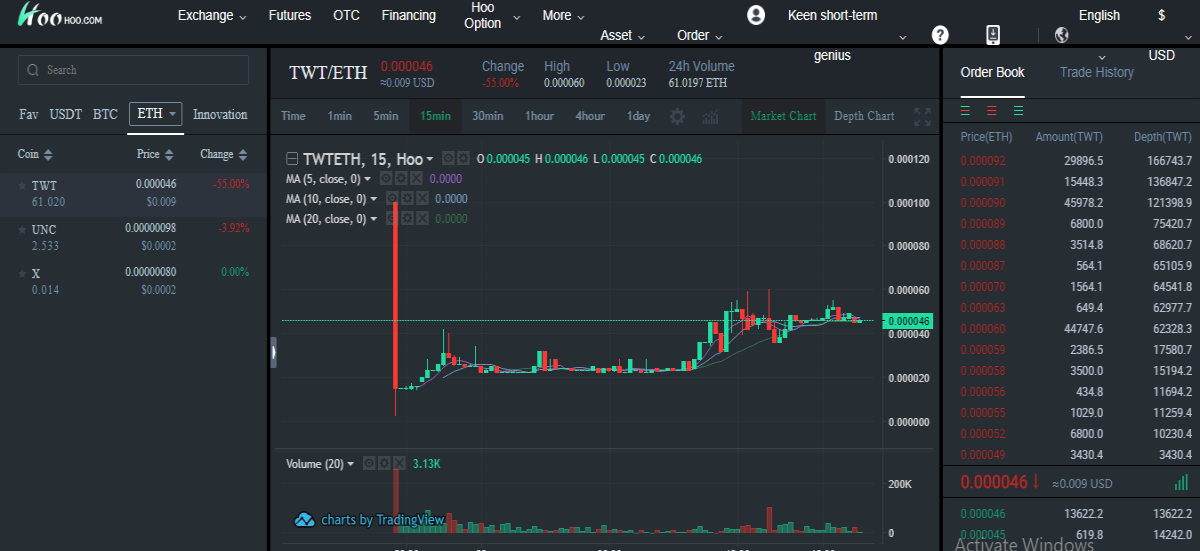
Task: Select the USDT market tab
Action: (66, 114)
